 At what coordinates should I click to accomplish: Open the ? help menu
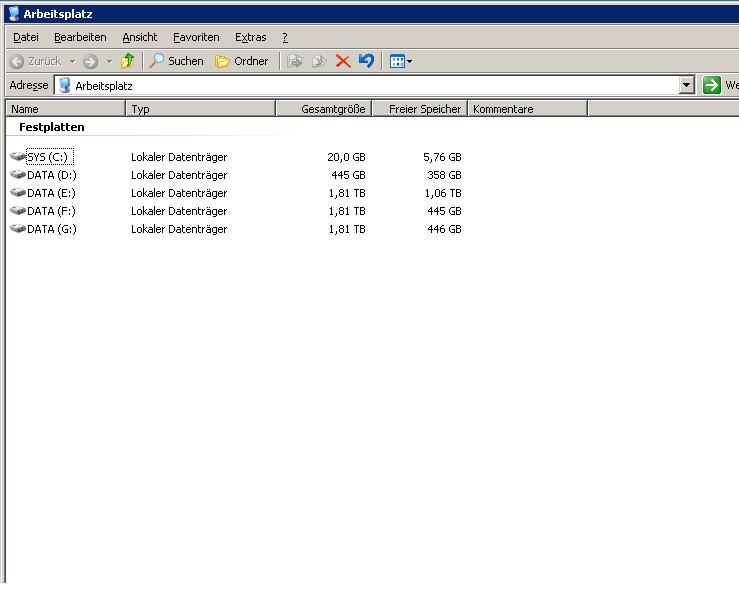tap(285, 37)
